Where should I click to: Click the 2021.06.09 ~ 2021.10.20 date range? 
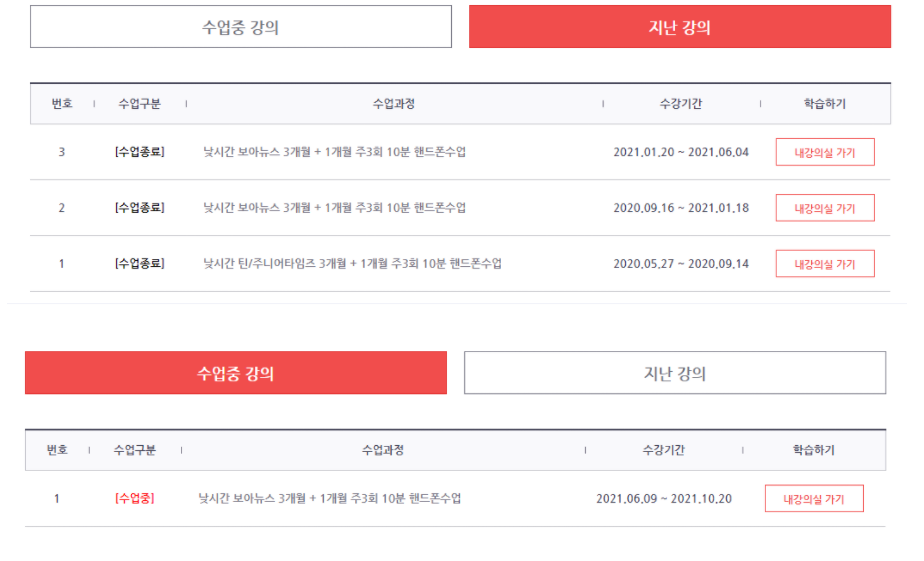[664, 498]
